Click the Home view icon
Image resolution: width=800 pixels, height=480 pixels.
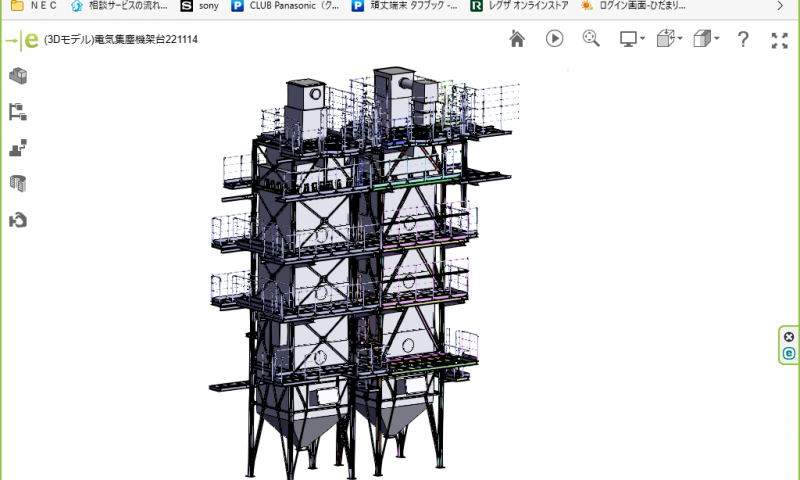(517, 39)
